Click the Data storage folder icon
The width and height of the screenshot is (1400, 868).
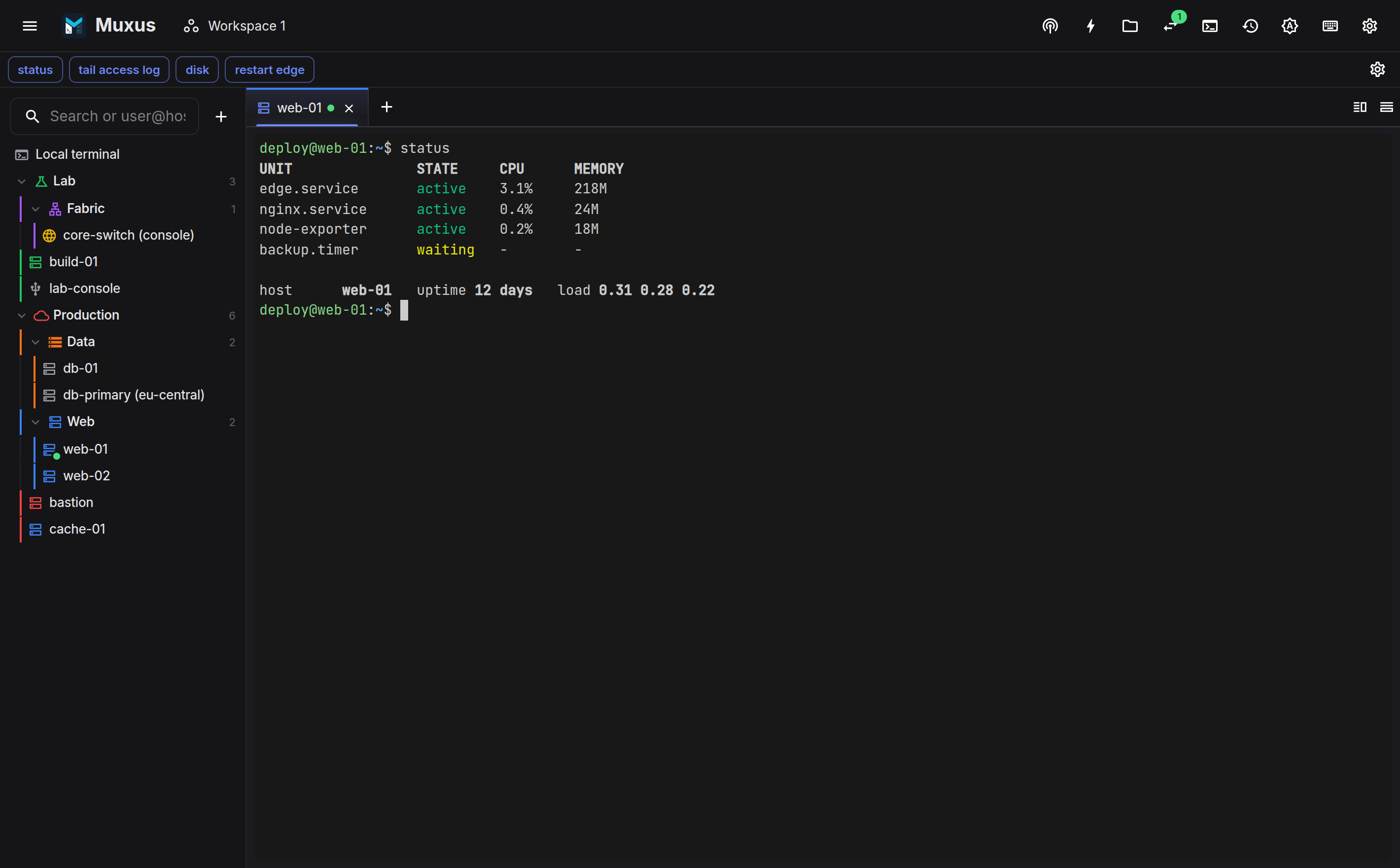coord(55,342)
